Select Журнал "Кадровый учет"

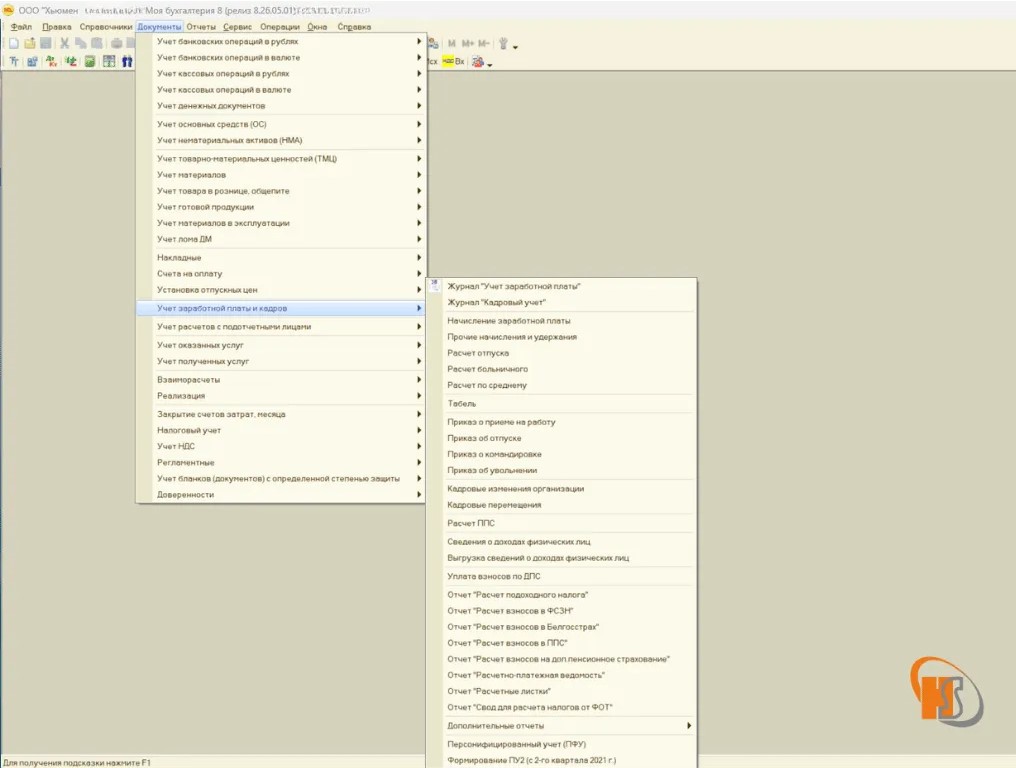[562, 302]
